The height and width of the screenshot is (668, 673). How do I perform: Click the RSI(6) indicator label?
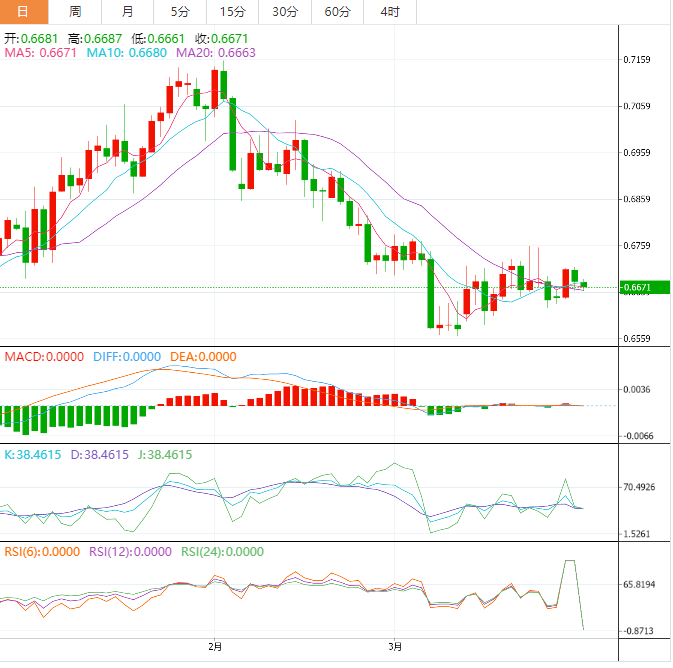click(x=42, y=552)
